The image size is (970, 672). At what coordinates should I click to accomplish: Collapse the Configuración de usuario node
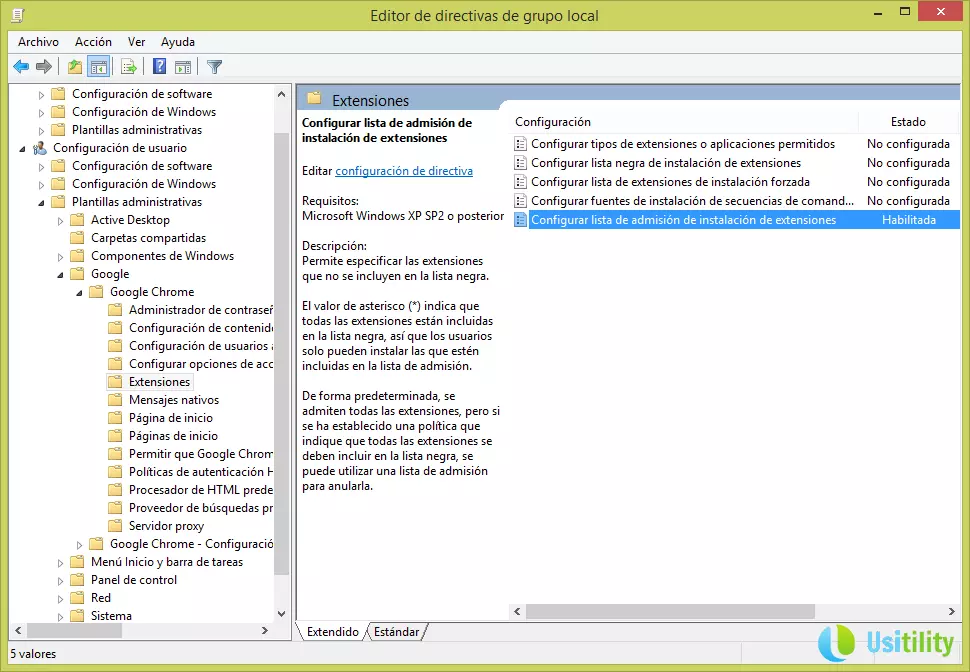click(23, 148)
